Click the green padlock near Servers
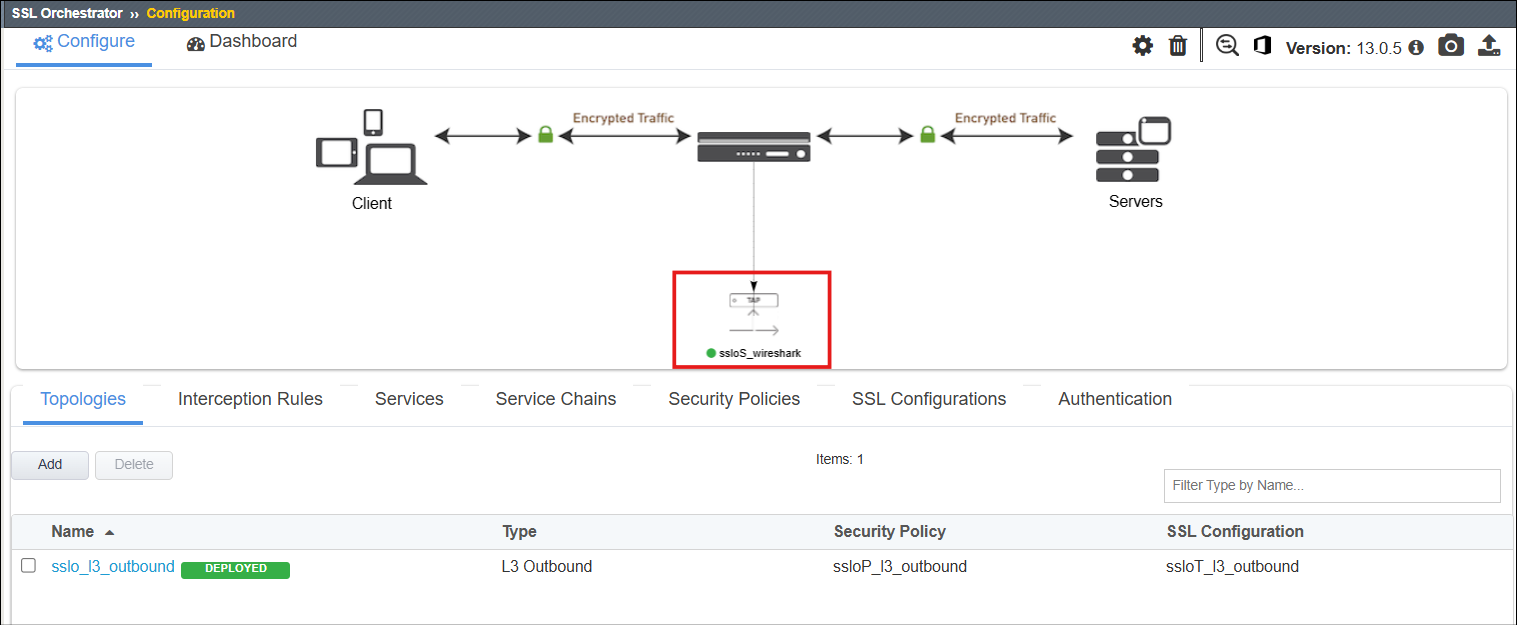Image resolution: width=1517 pixels, height=625 pixels. 927,134
